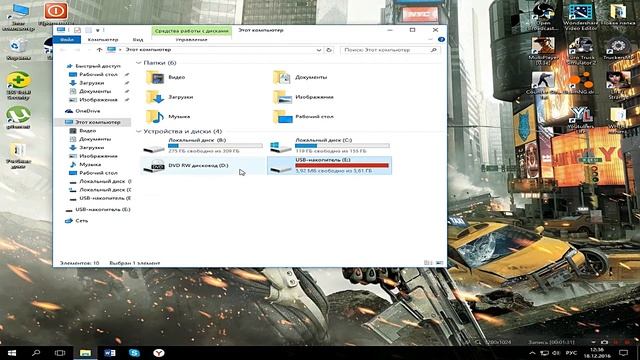The image size is (640, 360).
Task: Open the taskbar clock and date
Action: click(x=597, y=353)
